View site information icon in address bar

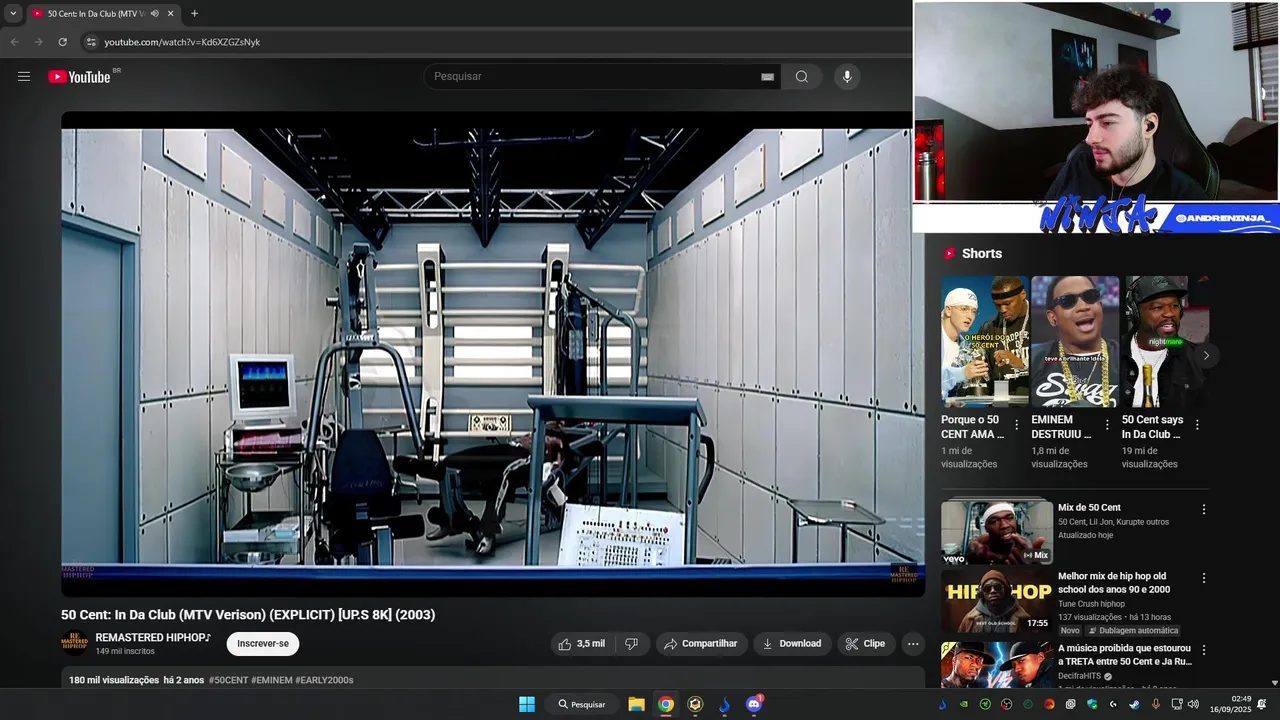[91, 42]
